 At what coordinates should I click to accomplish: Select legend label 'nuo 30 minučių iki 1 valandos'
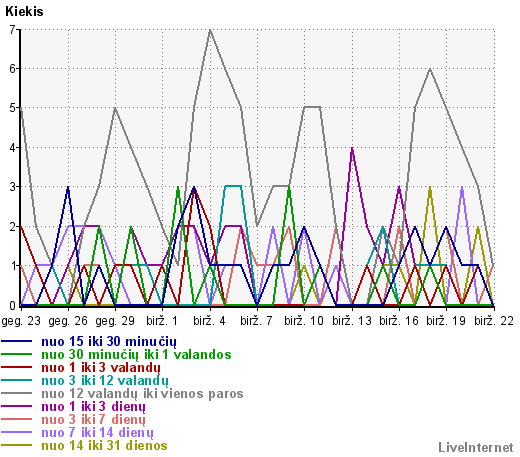click(x=136, y=354)
